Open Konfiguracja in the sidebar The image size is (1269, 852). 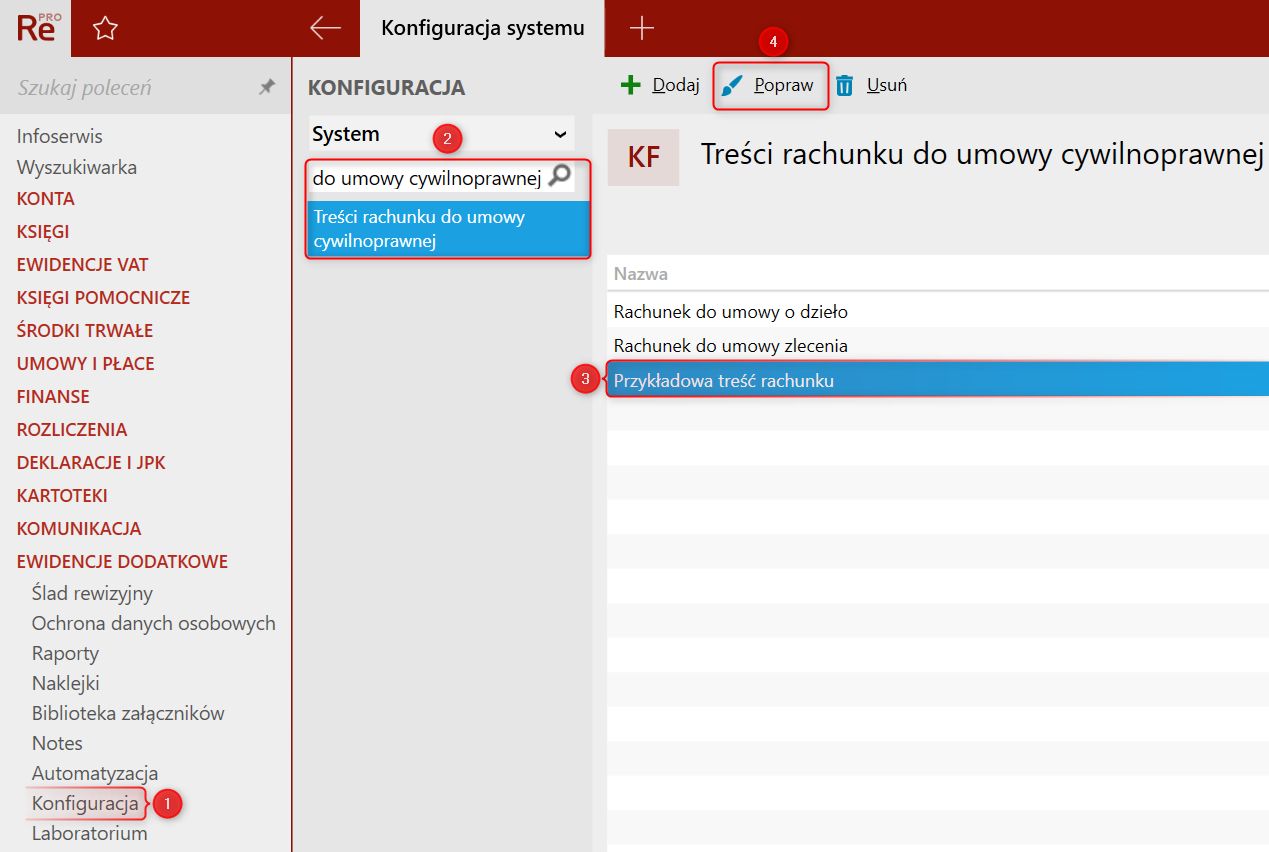point(85,804)
